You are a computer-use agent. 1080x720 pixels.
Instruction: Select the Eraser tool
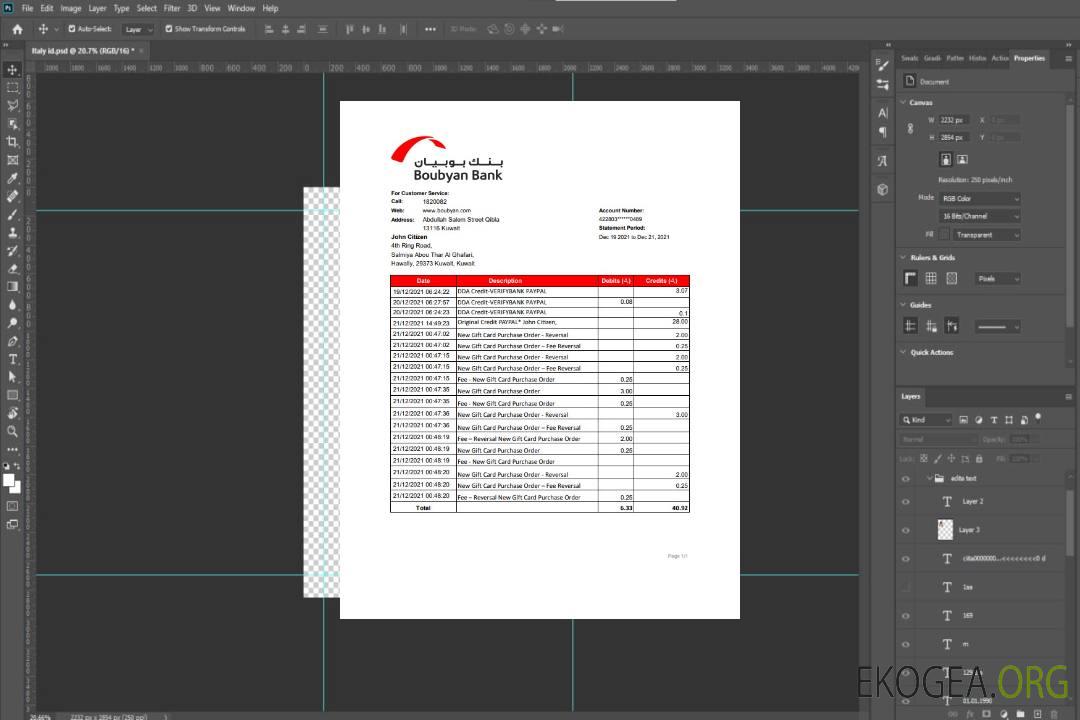pyautogui.click(x=12, y=269)
